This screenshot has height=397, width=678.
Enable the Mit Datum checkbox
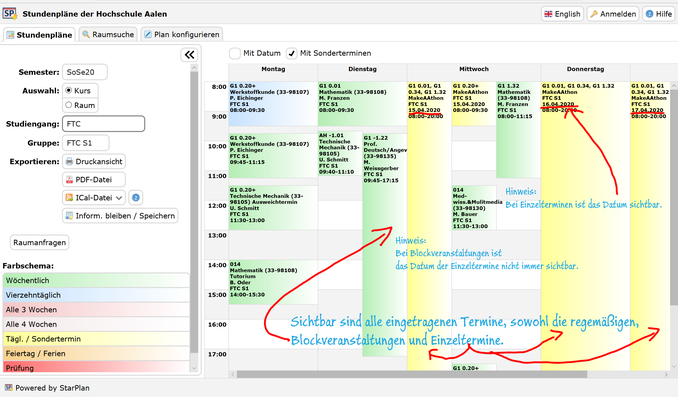pos(235,53)
